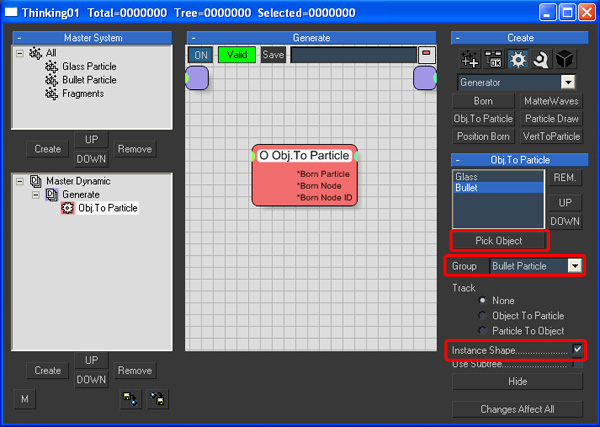Select Bullet Particle in Master System tree
This screenshot has height=427, width=600.
89,80
